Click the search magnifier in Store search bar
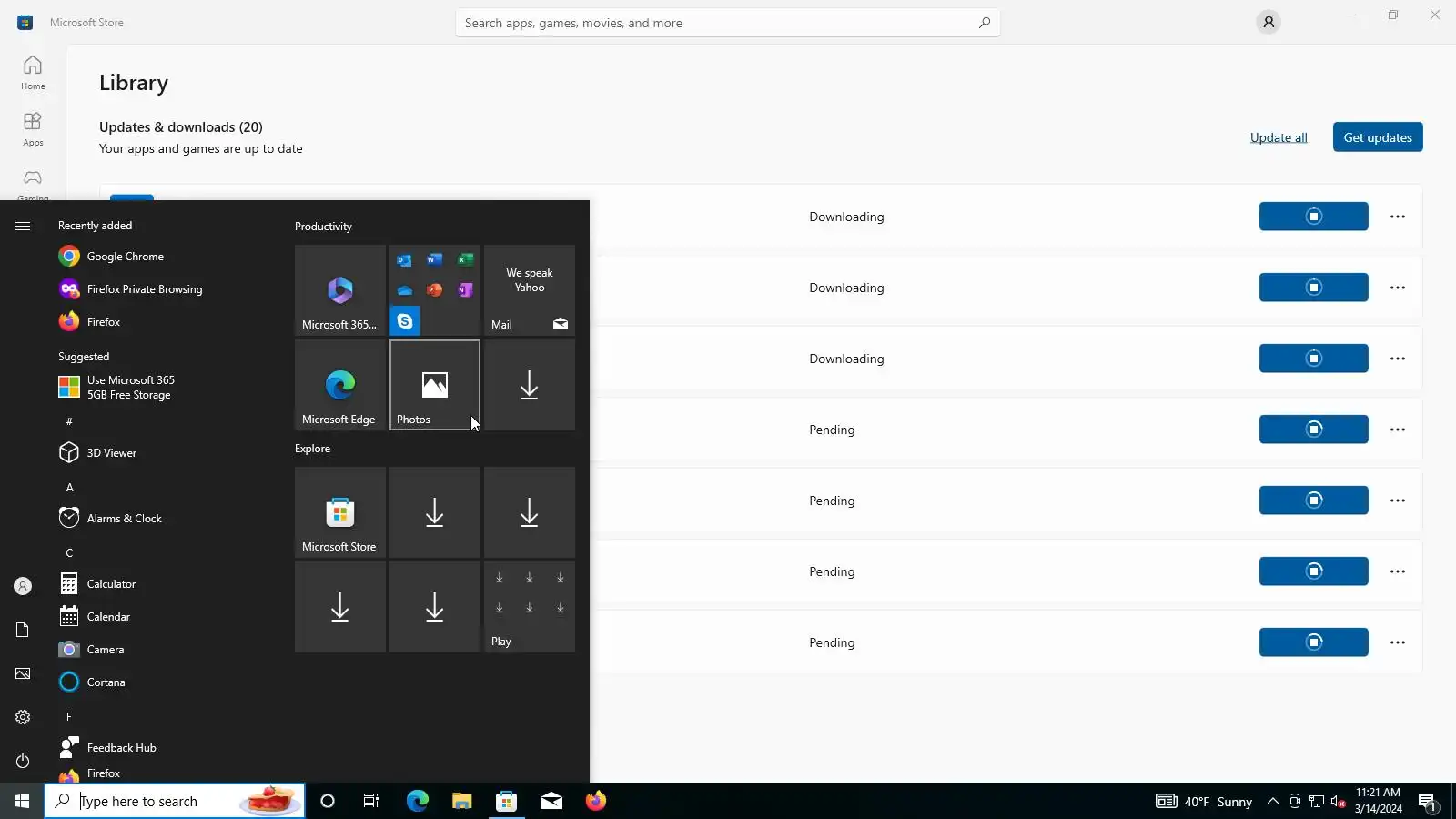This screenshot has height=819, width=1456. 985,23
